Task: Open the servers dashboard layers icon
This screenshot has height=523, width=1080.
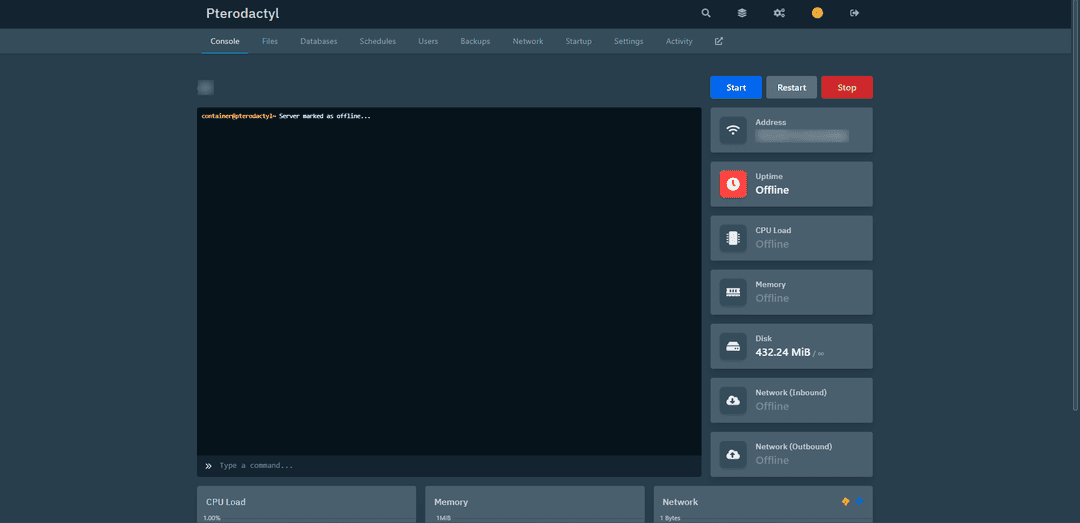Action: (742, 13)
